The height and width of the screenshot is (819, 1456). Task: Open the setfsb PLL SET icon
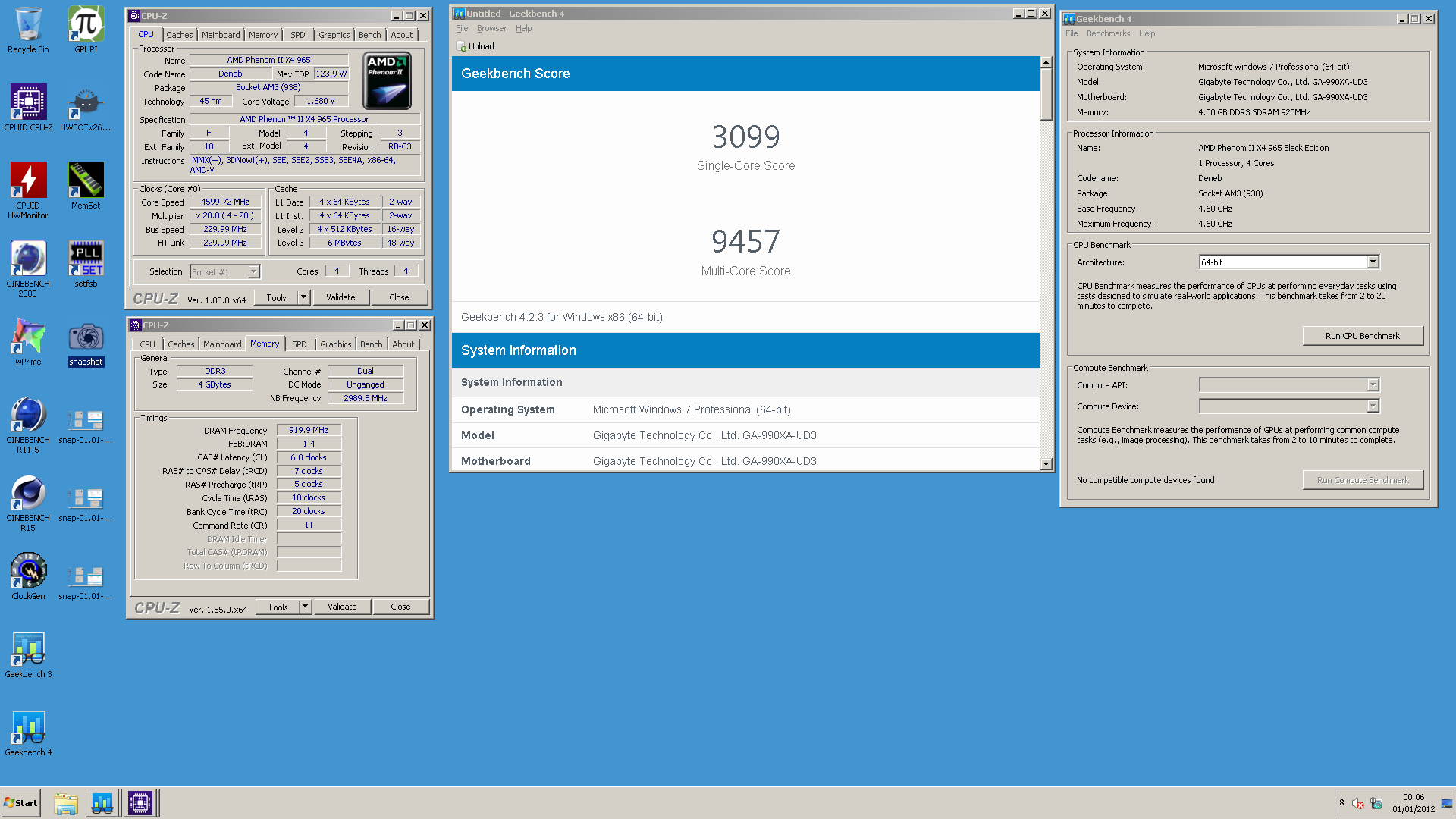pos(86,265)
